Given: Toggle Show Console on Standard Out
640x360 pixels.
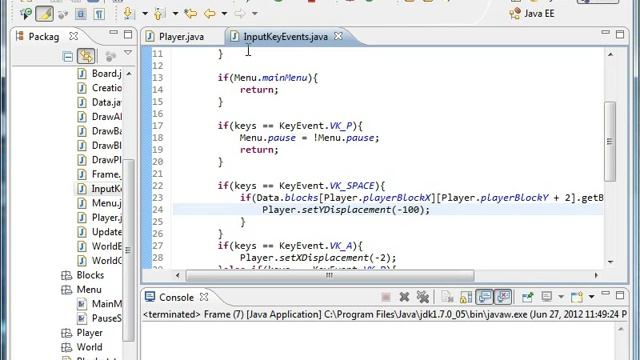Looking at the screenshot, I should (x=484, y=297).
